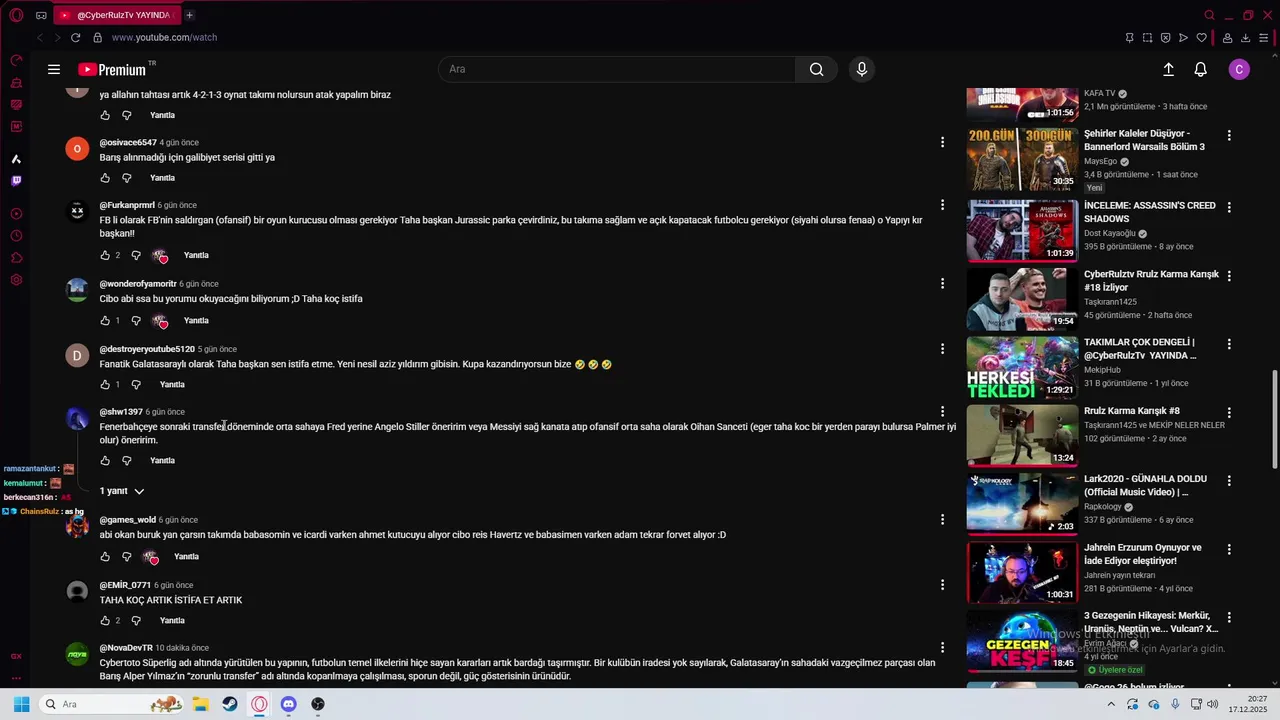Click Yanıtla under @games_wold's comment
This screenshot has height=720, width=1280.
tap(186, 557)
